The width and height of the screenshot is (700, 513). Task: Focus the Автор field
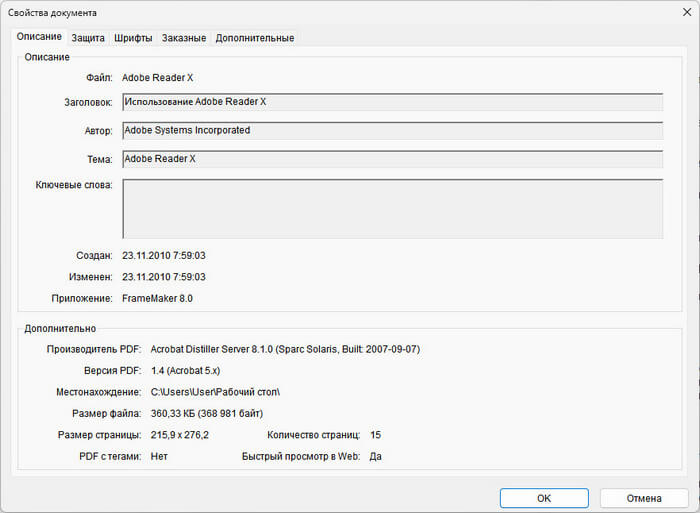tap(392, 131)
